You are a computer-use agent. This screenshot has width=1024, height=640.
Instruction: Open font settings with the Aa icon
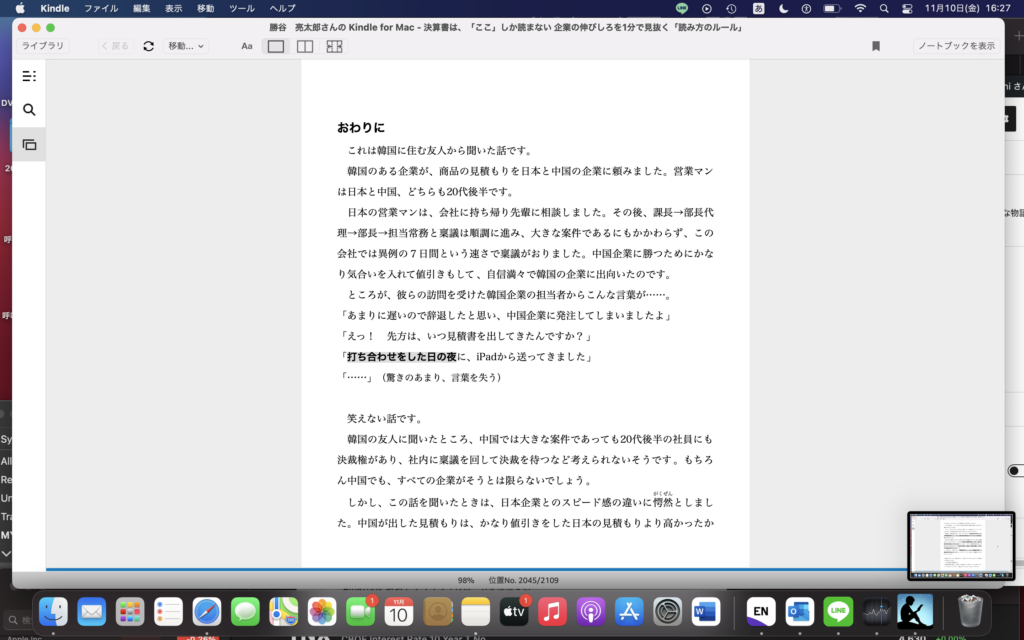(x=247, y=46)
